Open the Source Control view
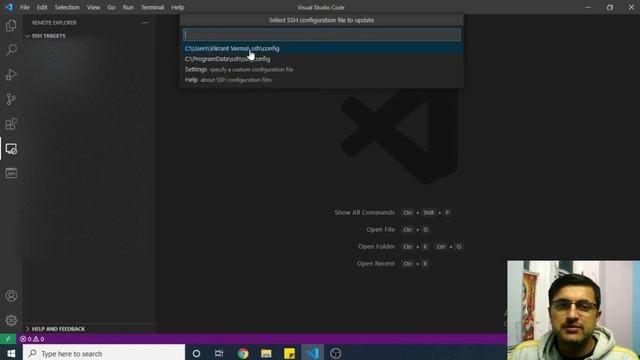 [11, 99]
